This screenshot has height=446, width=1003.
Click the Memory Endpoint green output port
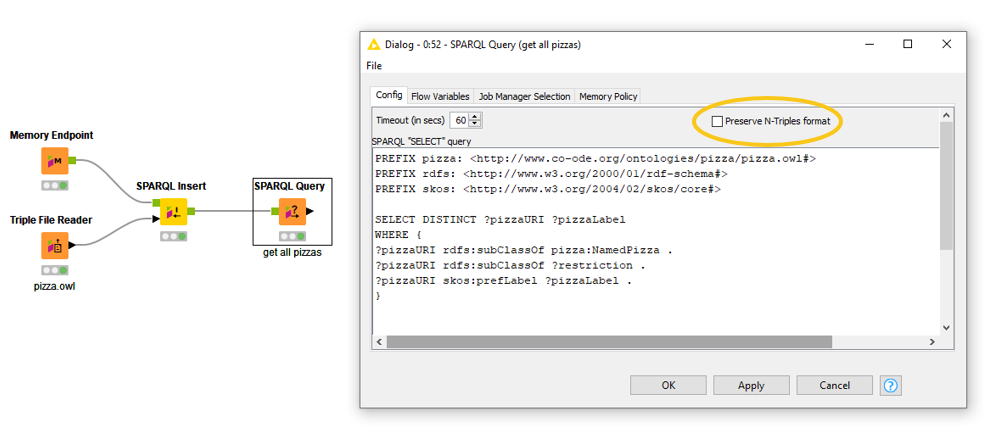click(x=72, y=160)
